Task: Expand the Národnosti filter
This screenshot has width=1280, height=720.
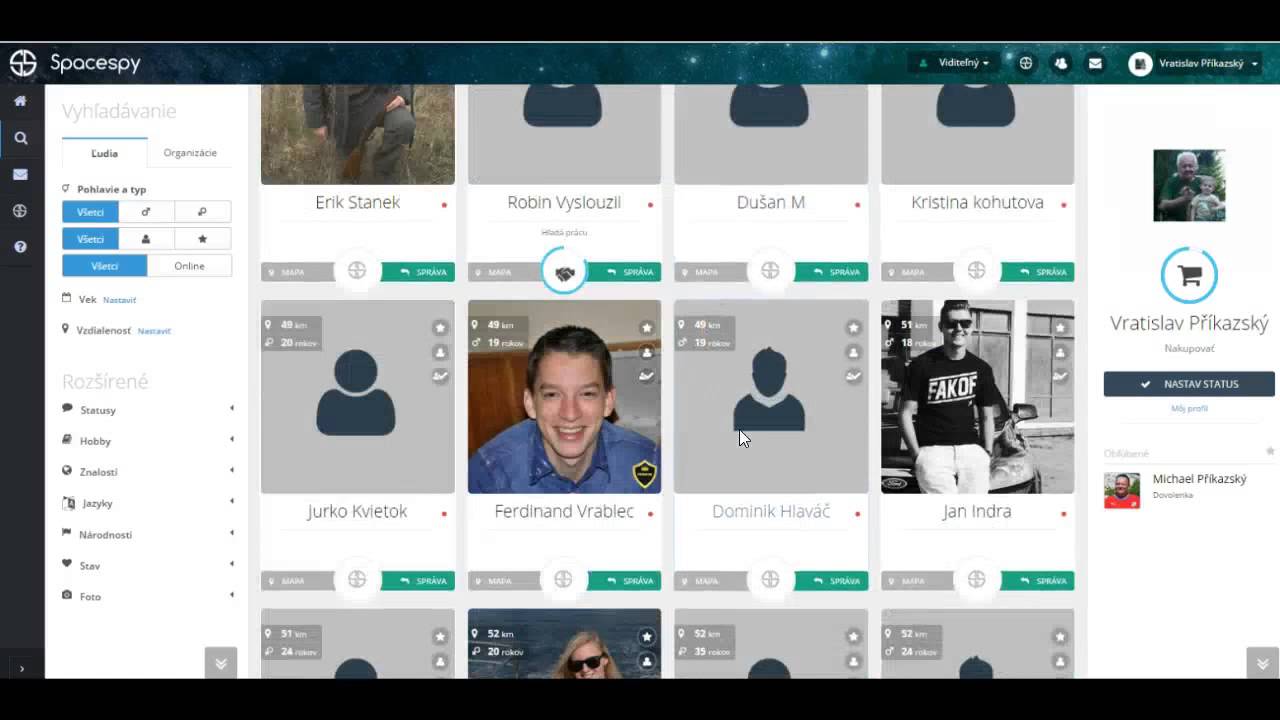Action: [x=147, y=534]
